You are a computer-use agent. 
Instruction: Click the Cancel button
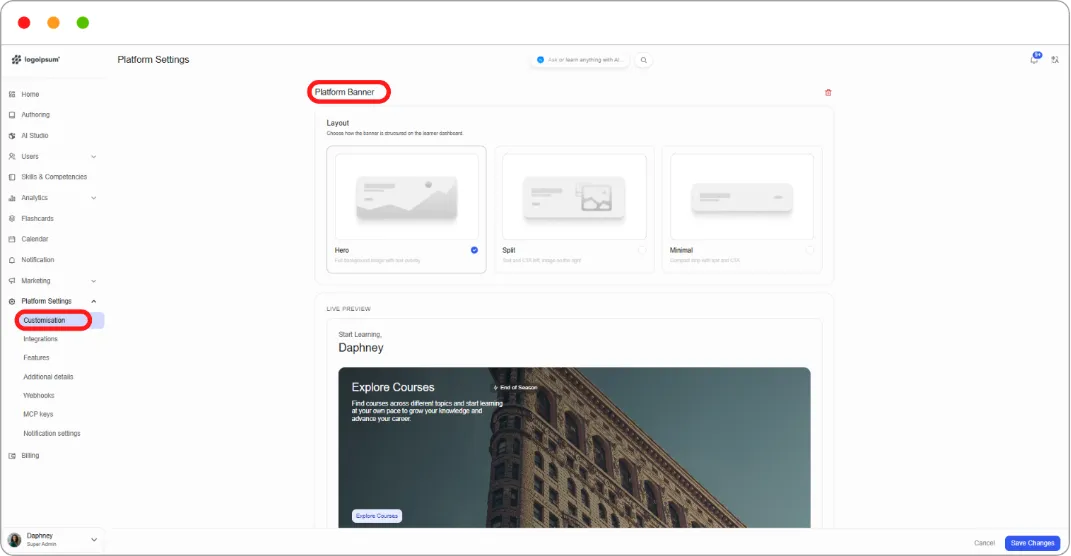point(984,543)
